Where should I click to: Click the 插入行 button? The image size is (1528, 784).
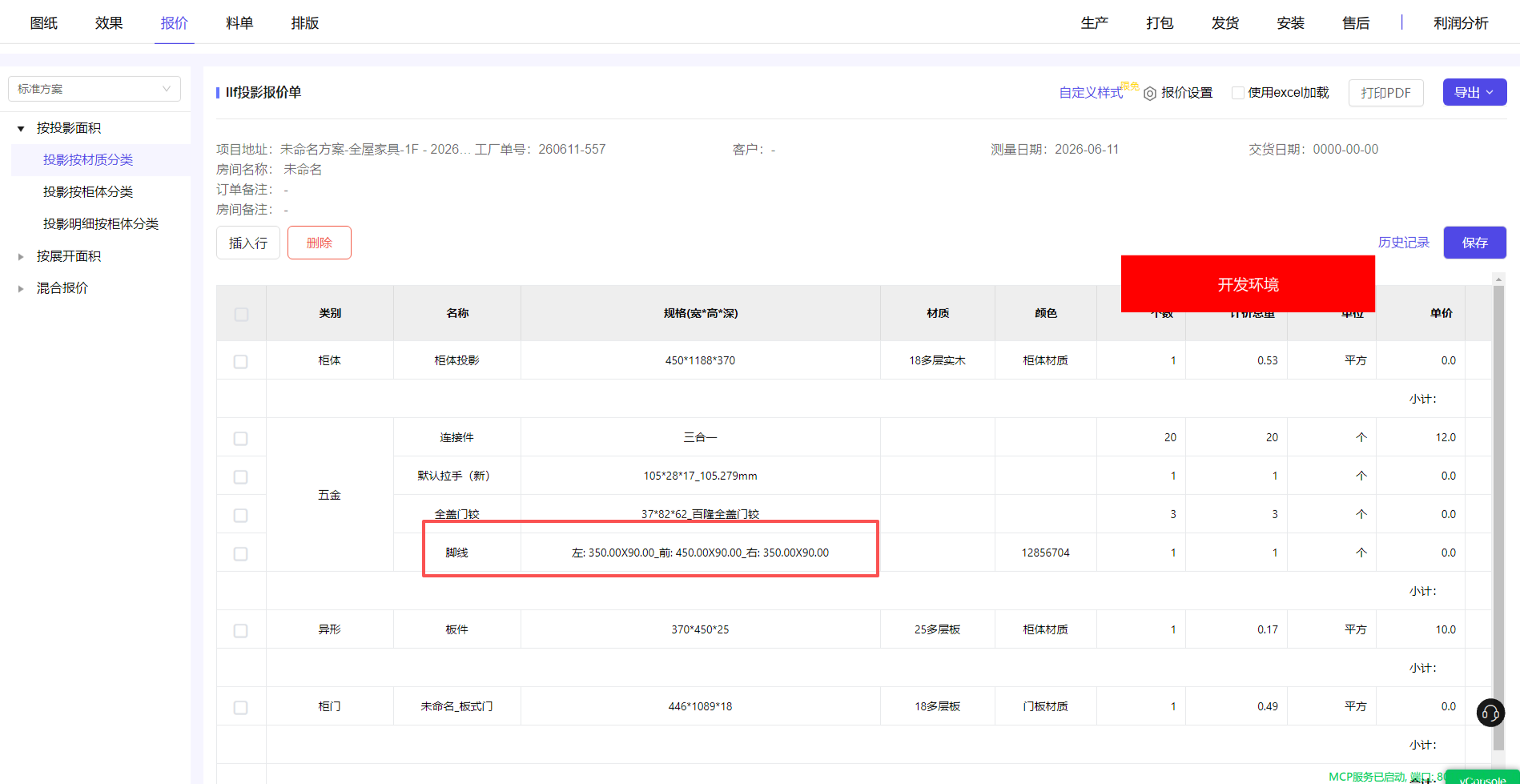tap(248, 243)
